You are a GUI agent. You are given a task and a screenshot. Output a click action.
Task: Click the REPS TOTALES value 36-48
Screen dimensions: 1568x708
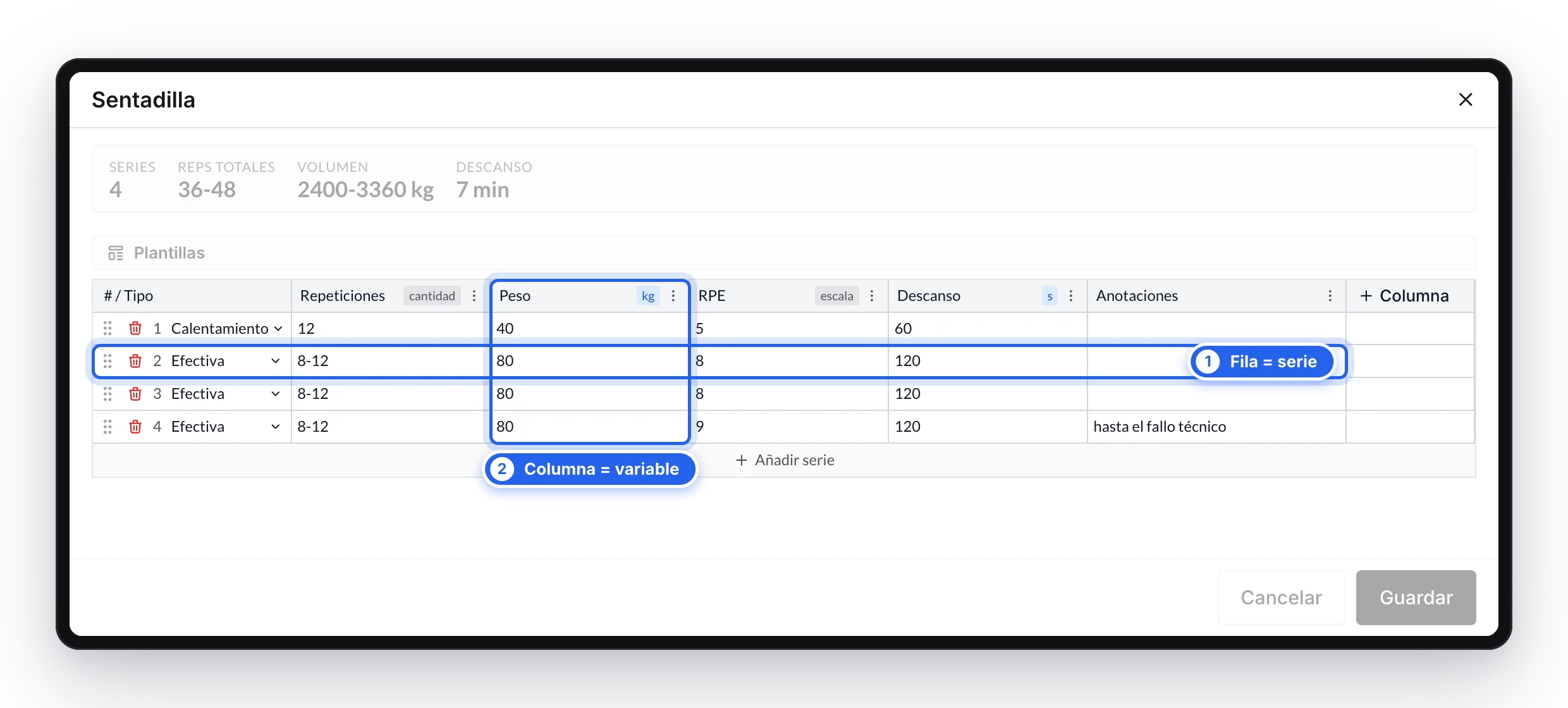[x=207, y=190]
